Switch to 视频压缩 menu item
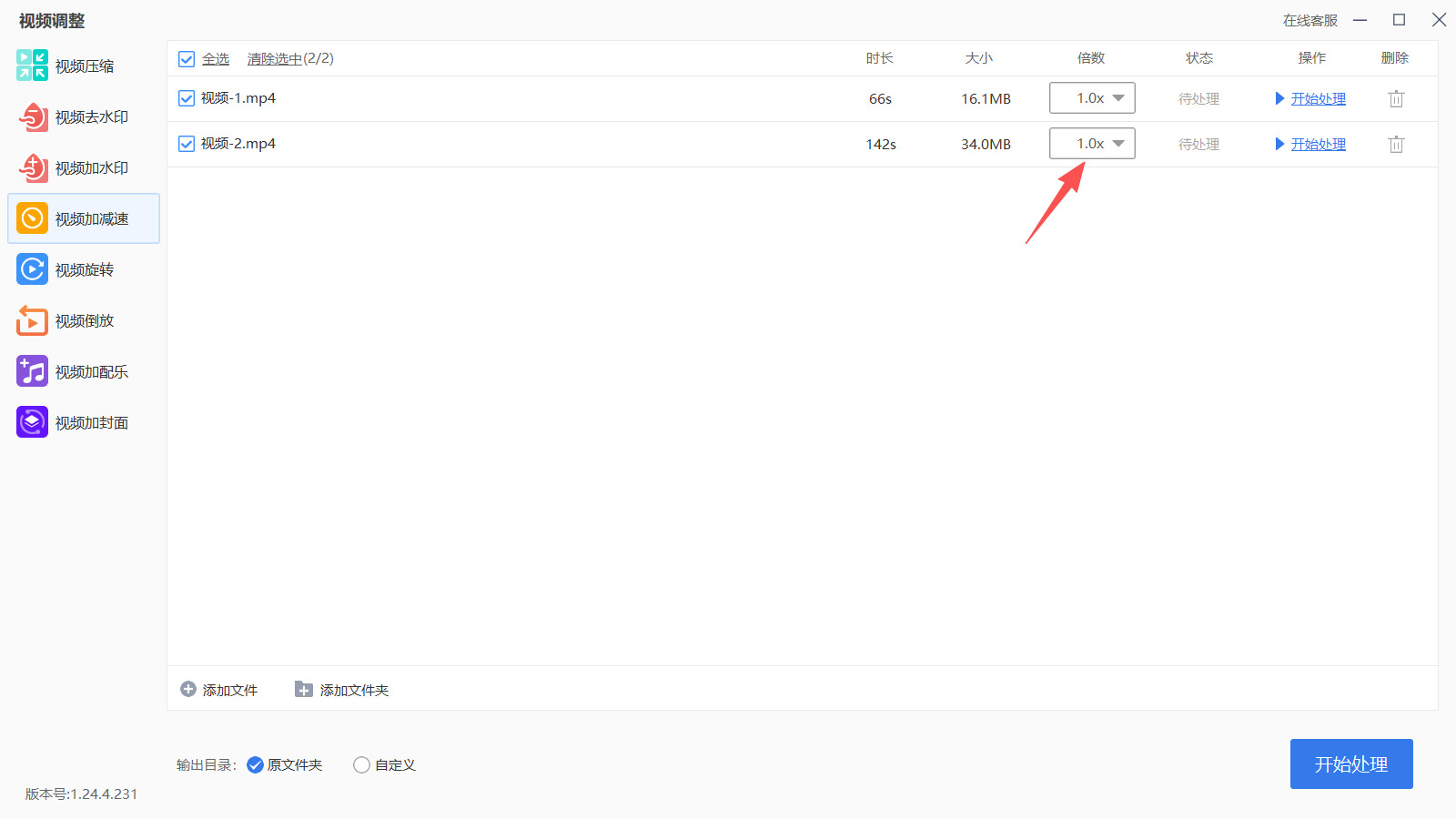Image resolution: width=1456 pixels, height=819 pixels. point(85,66)
